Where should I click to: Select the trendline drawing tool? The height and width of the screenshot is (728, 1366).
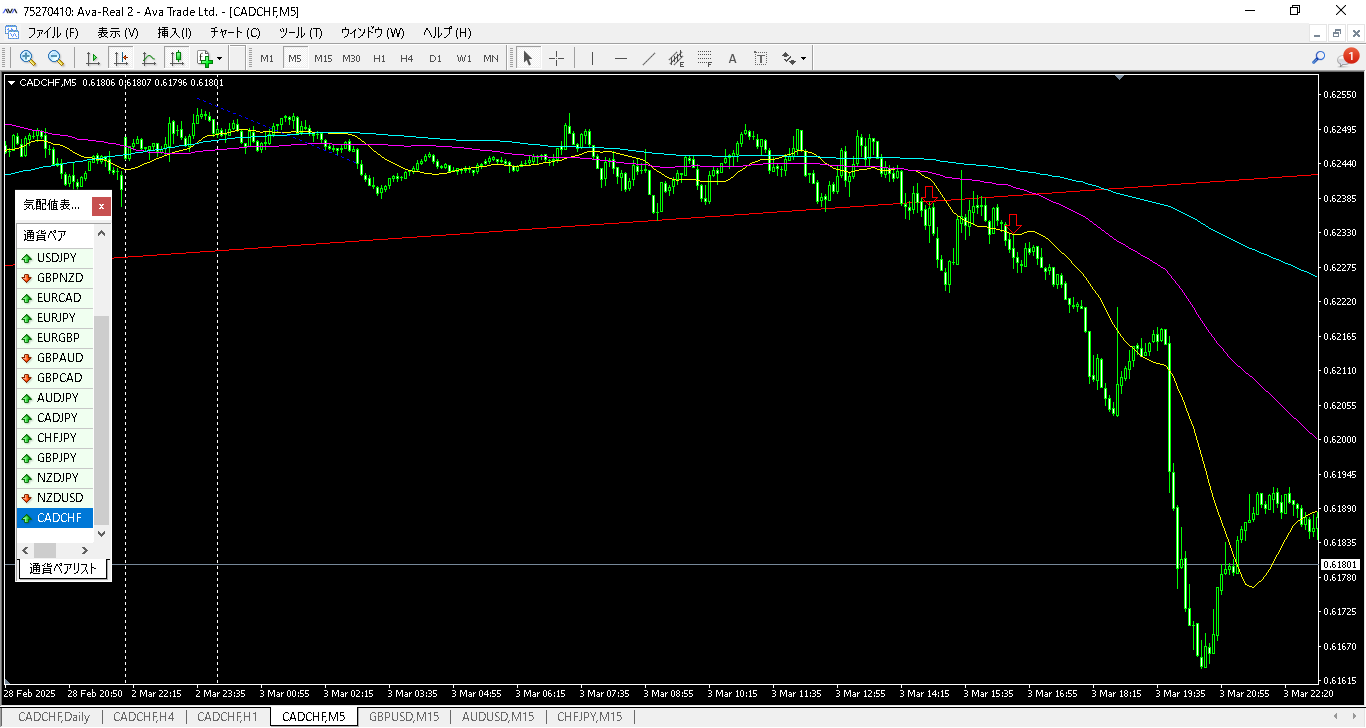pyautogui.click(x=648, y=58)
